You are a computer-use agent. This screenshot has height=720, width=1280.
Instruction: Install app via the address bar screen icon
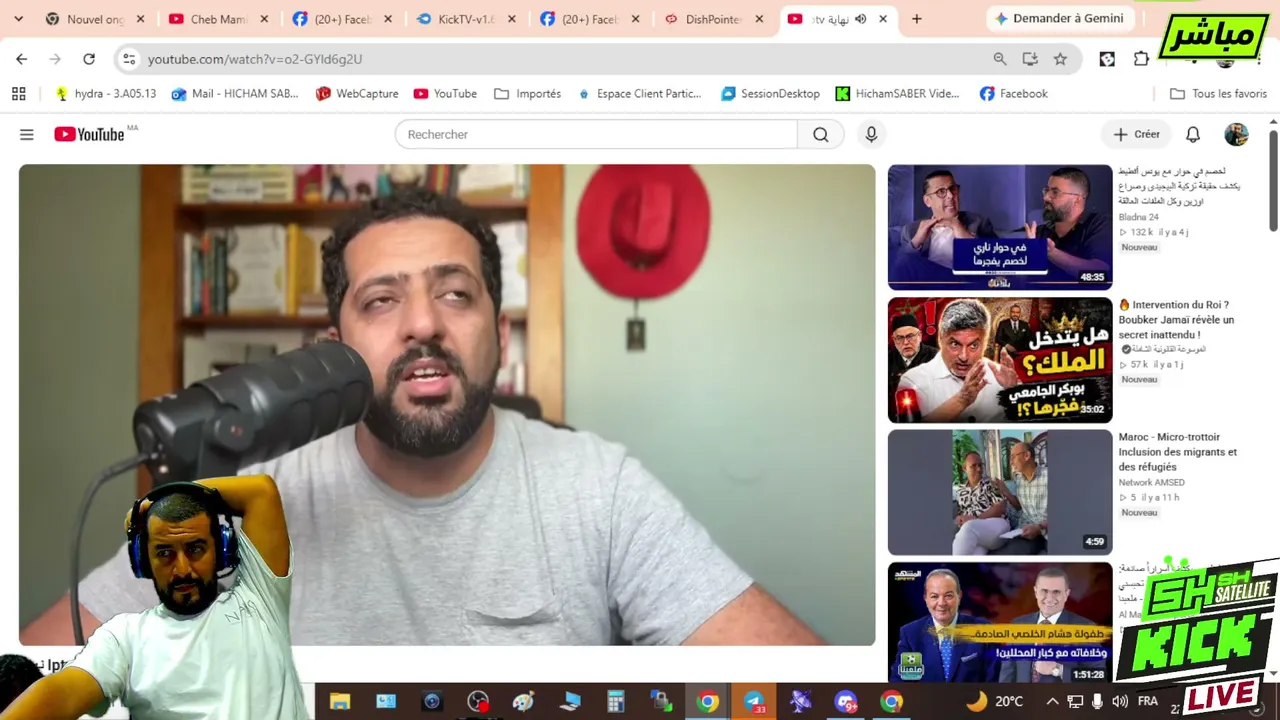point(1030,59)
